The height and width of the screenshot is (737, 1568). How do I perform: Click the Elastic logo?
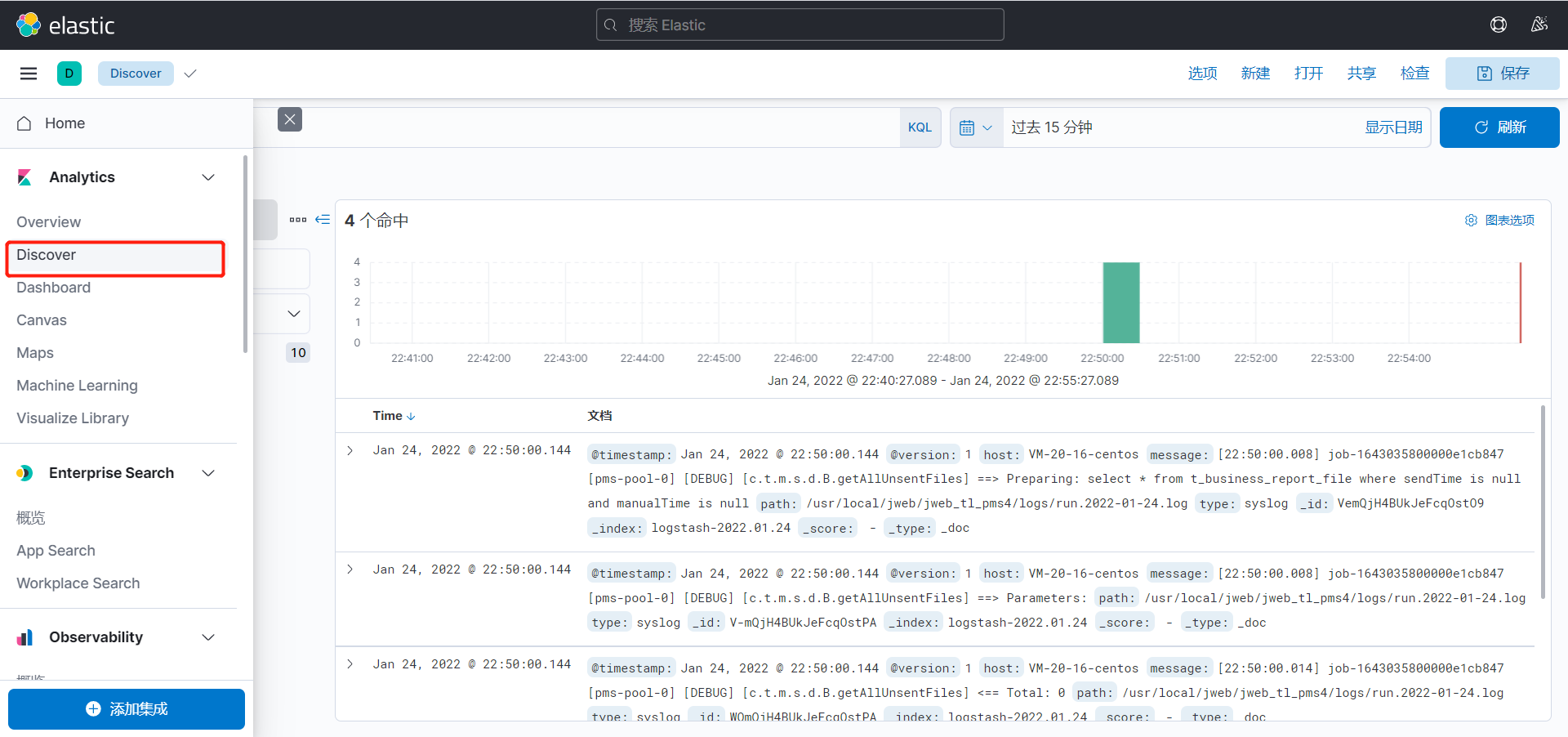(65, 25)
